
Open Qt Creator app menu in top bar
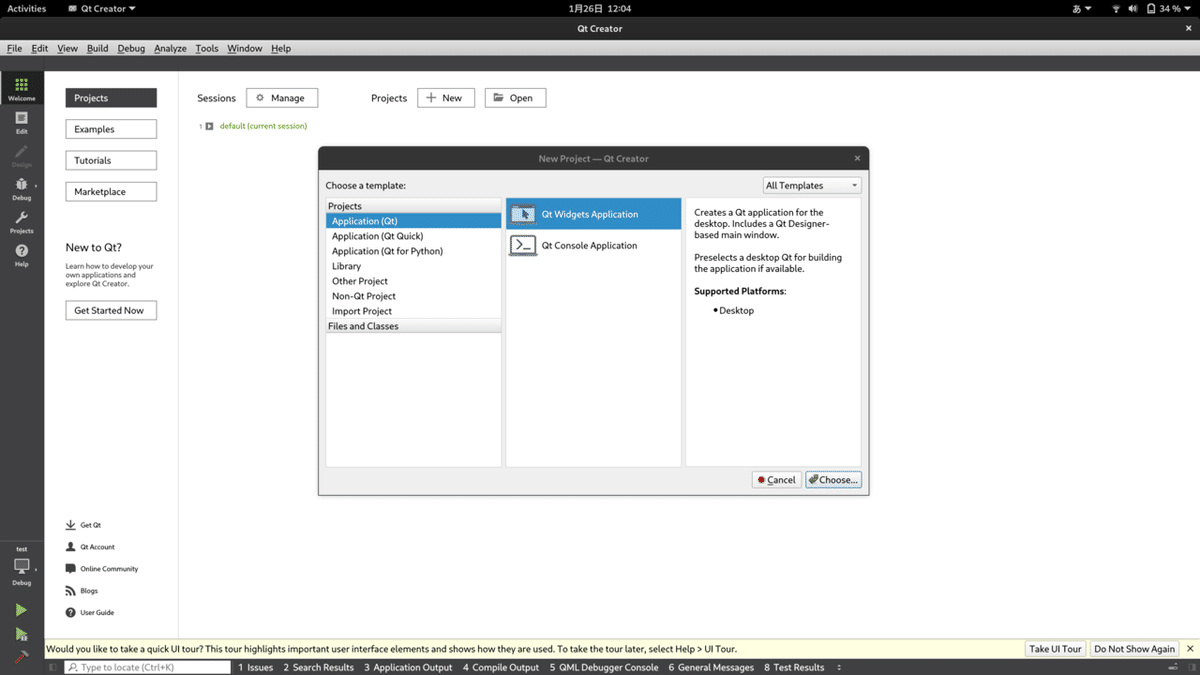coord(103,8)
